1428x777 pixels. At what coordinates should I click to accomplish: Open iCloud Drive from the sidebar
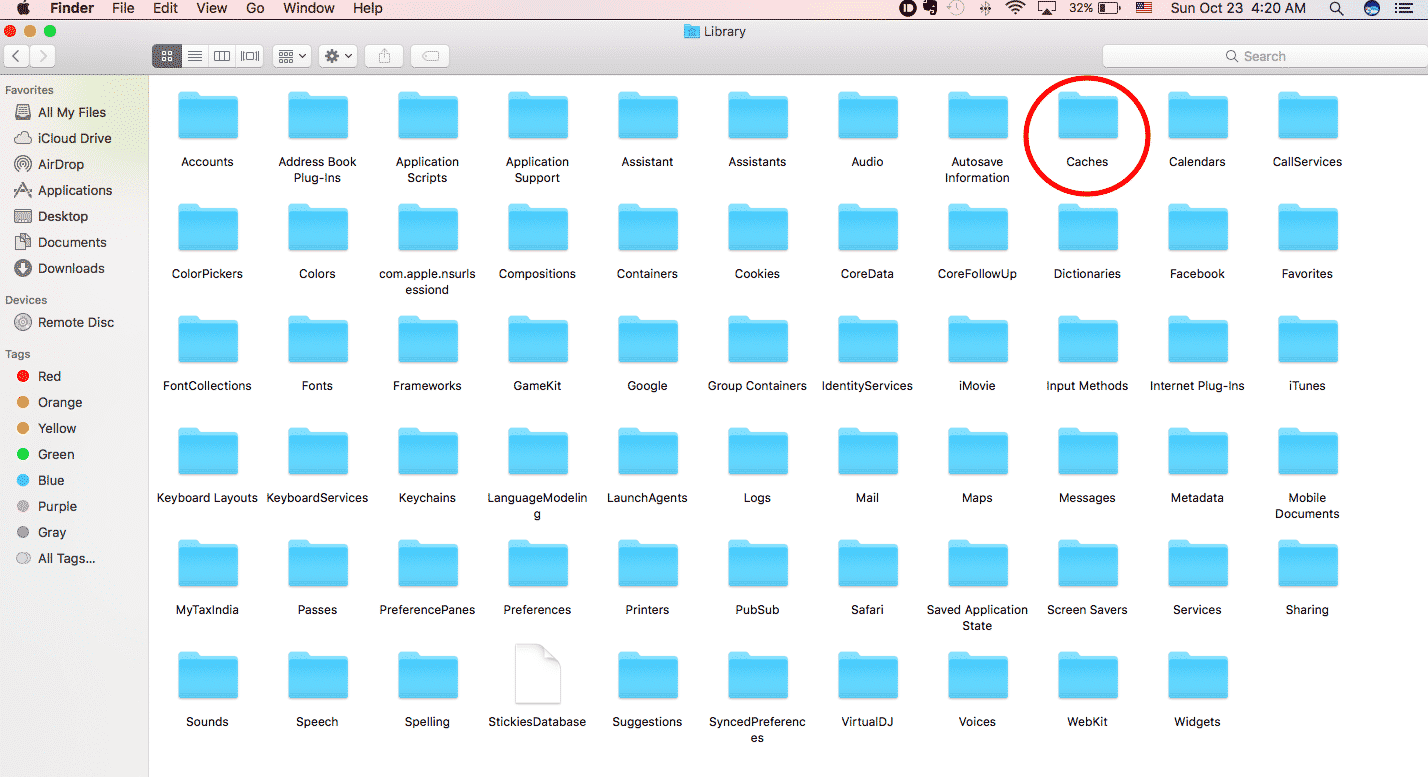coord(74,138)
